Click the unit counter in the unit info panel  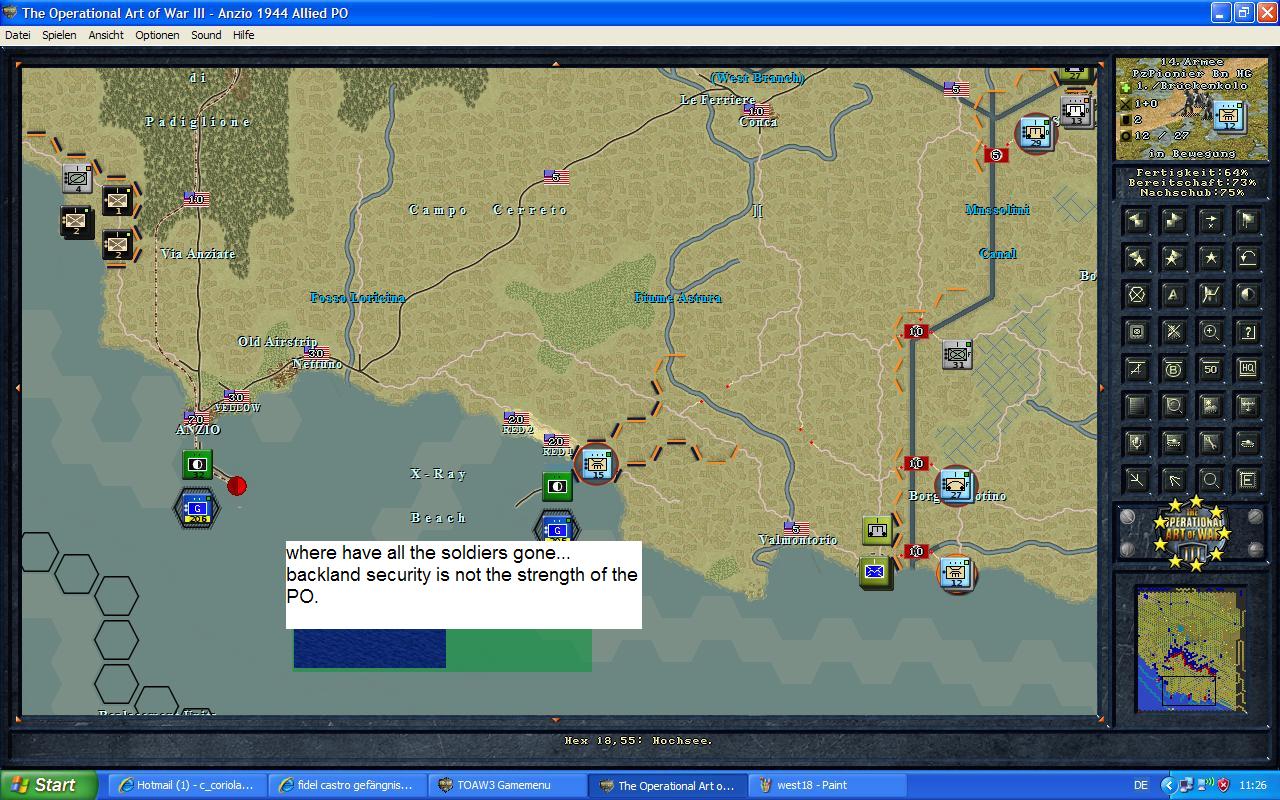pos(1229,117)
